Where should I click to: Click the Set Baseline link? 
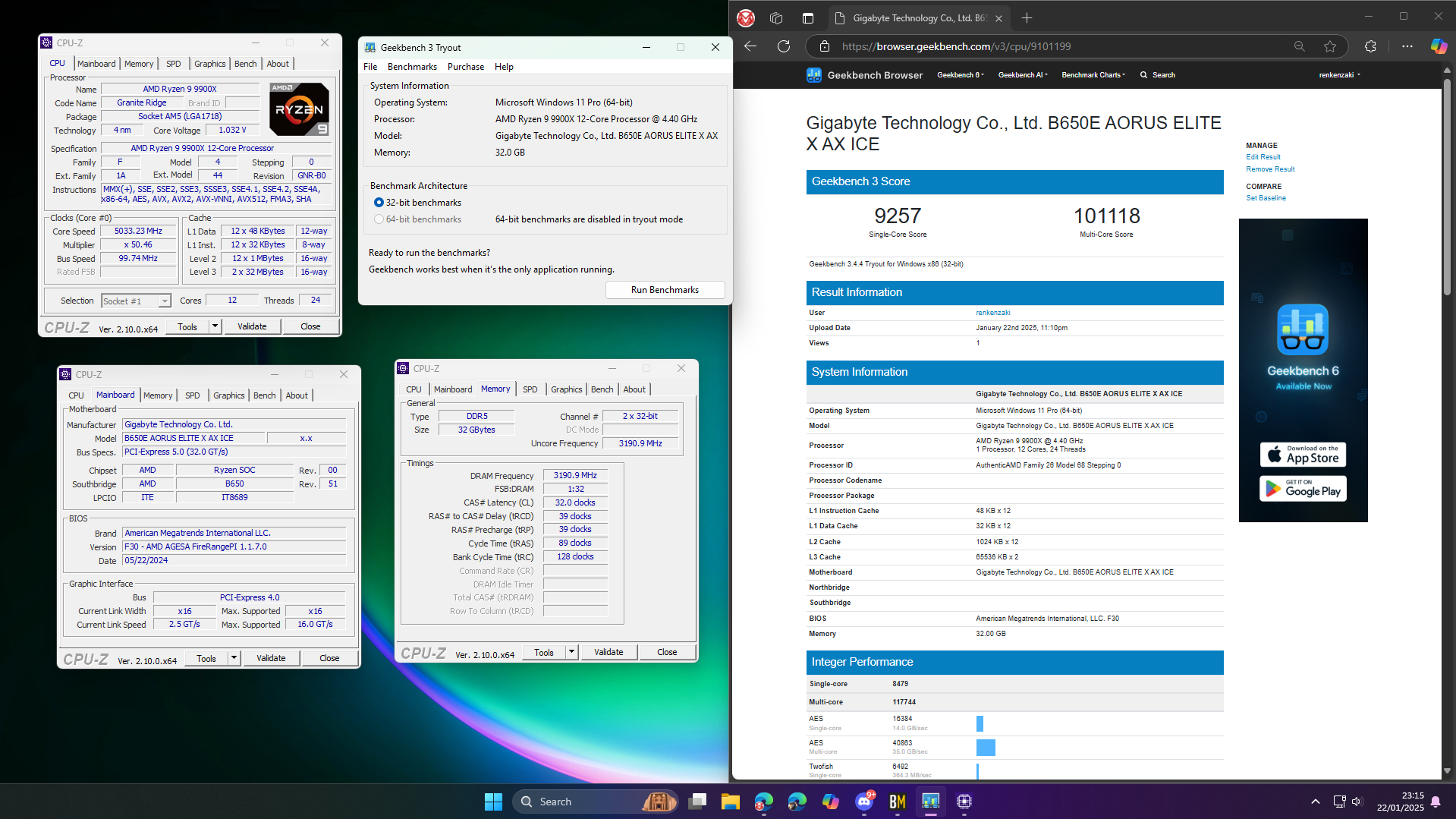pyautogui.click(x=1266, y=198)
